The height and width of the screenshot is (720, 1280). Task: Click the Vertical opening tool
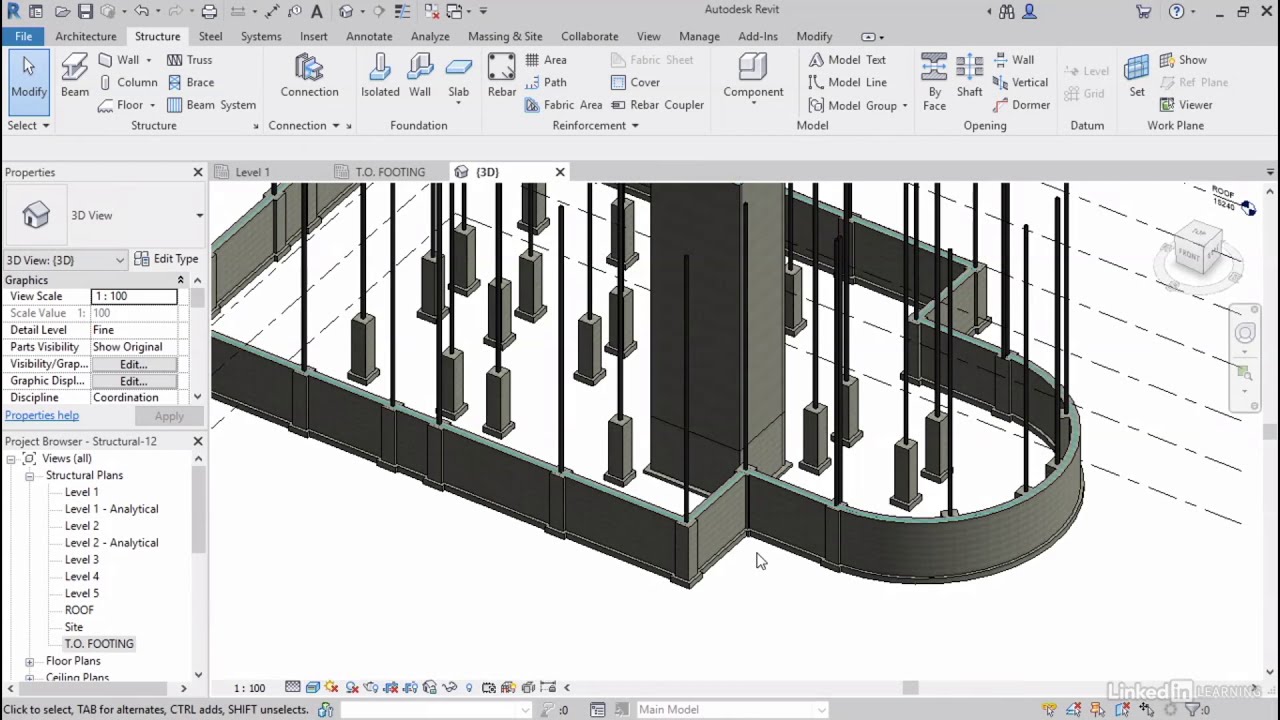pyautogui.click(x=1021, y=82)
